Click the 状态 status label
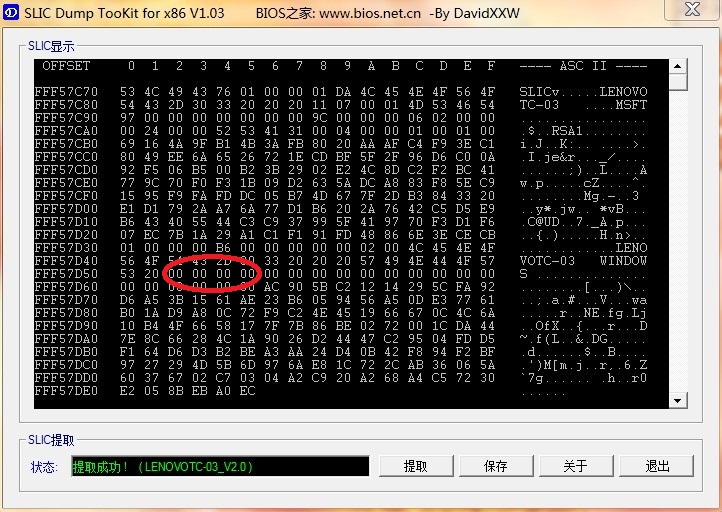This screenshot has width=722, height=512. click(x=44, y=467)
